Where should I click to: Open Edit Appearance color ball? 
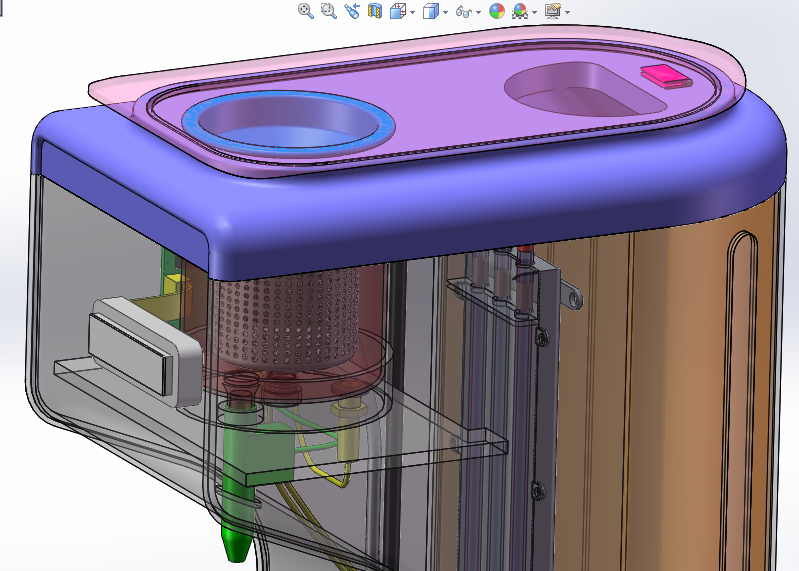coord(497,11)
